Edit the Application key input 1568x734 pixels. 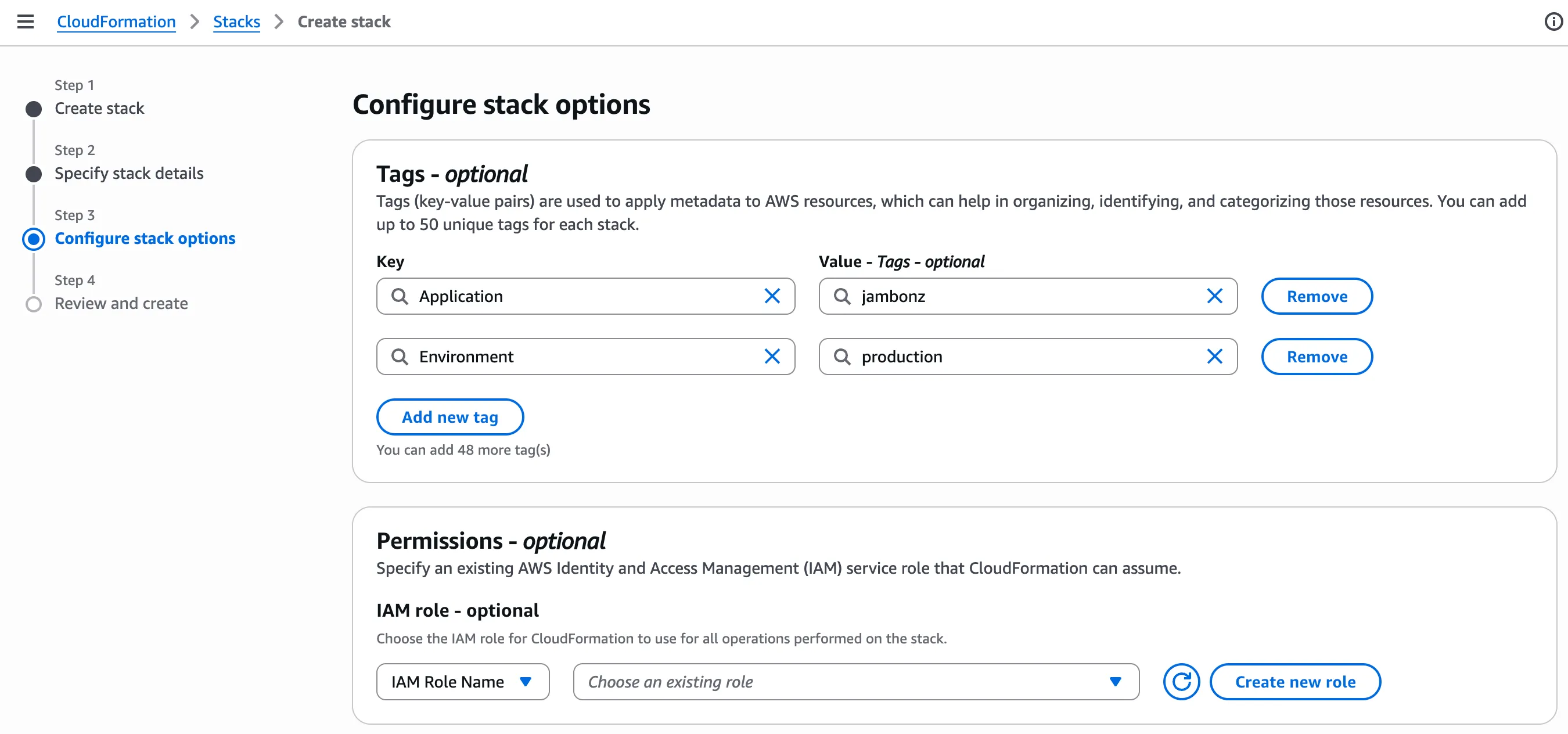click(x=585, y=296)
